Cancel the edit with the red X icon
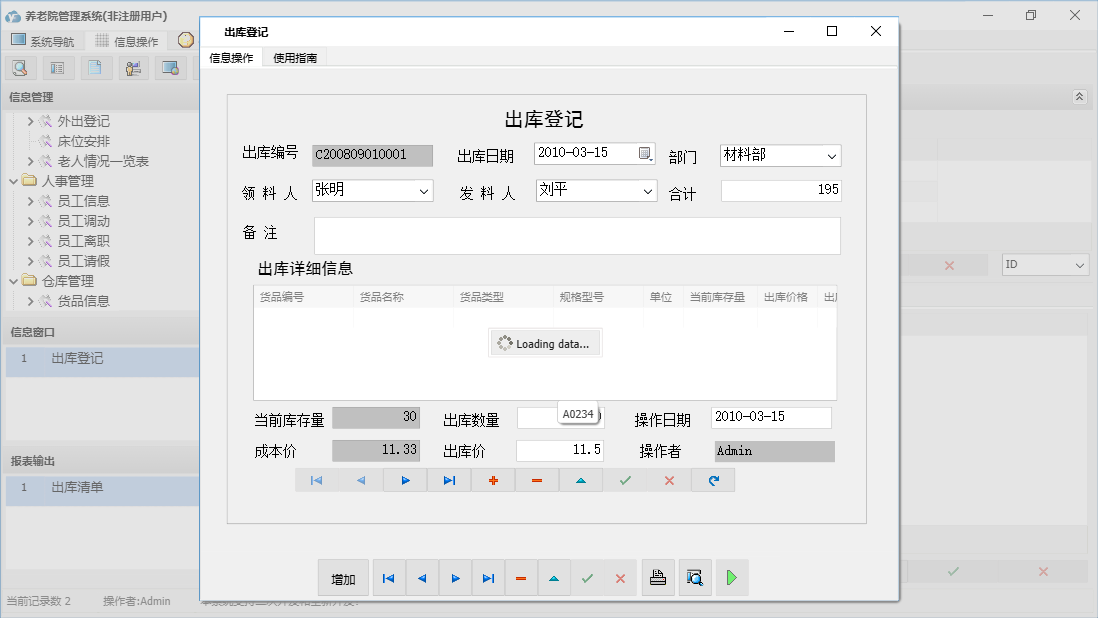This screenshot has height=618, width=1098. coord(621,578)
